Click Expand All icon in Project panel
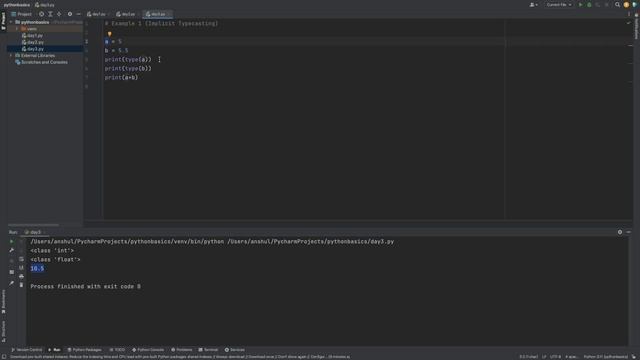The image size is (640, 360). click(50, 14)
